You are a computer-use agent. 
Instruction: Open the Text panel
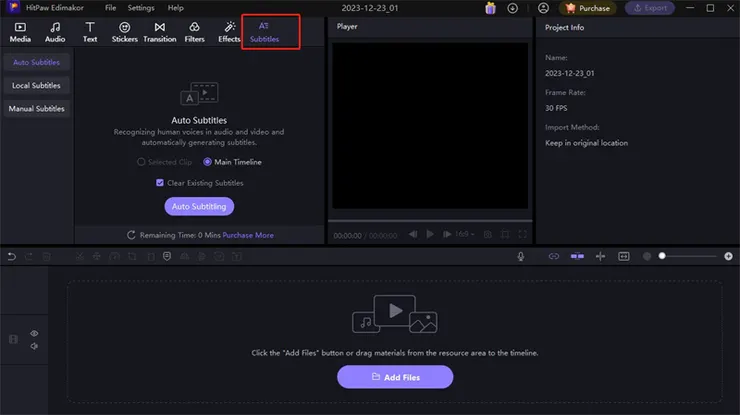click(x=90, y=32)
